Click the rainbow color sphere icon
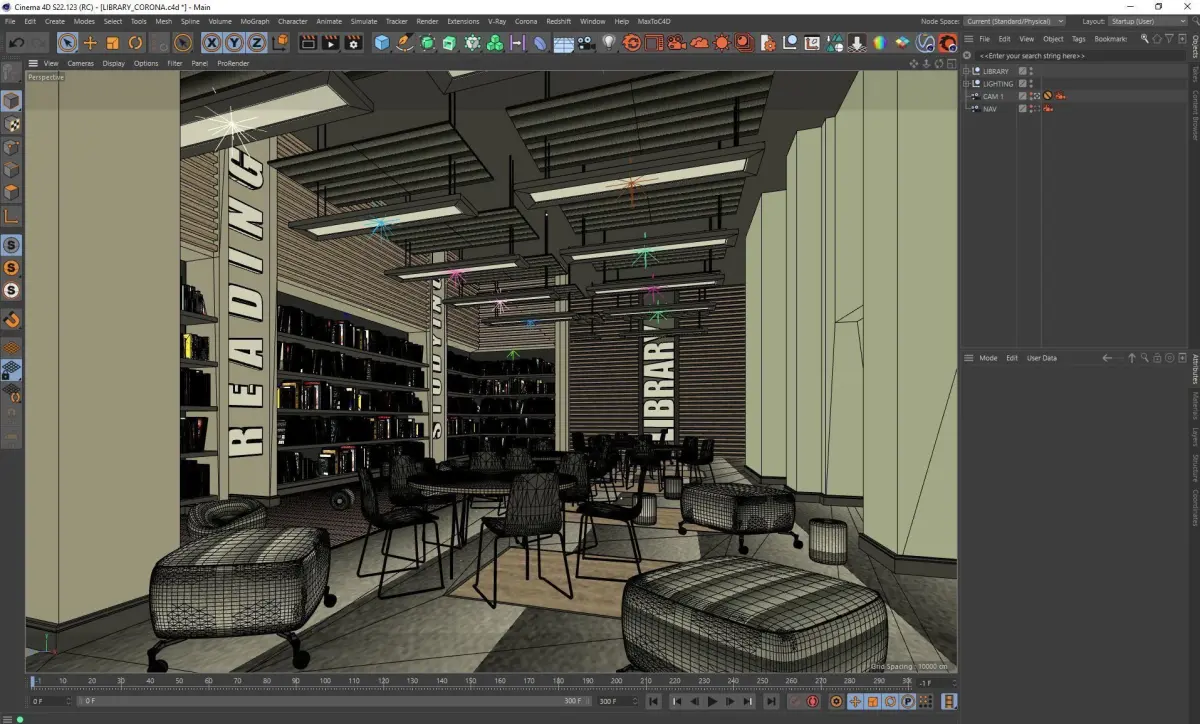The image size is (1200, 724). (x=880, y=43)
